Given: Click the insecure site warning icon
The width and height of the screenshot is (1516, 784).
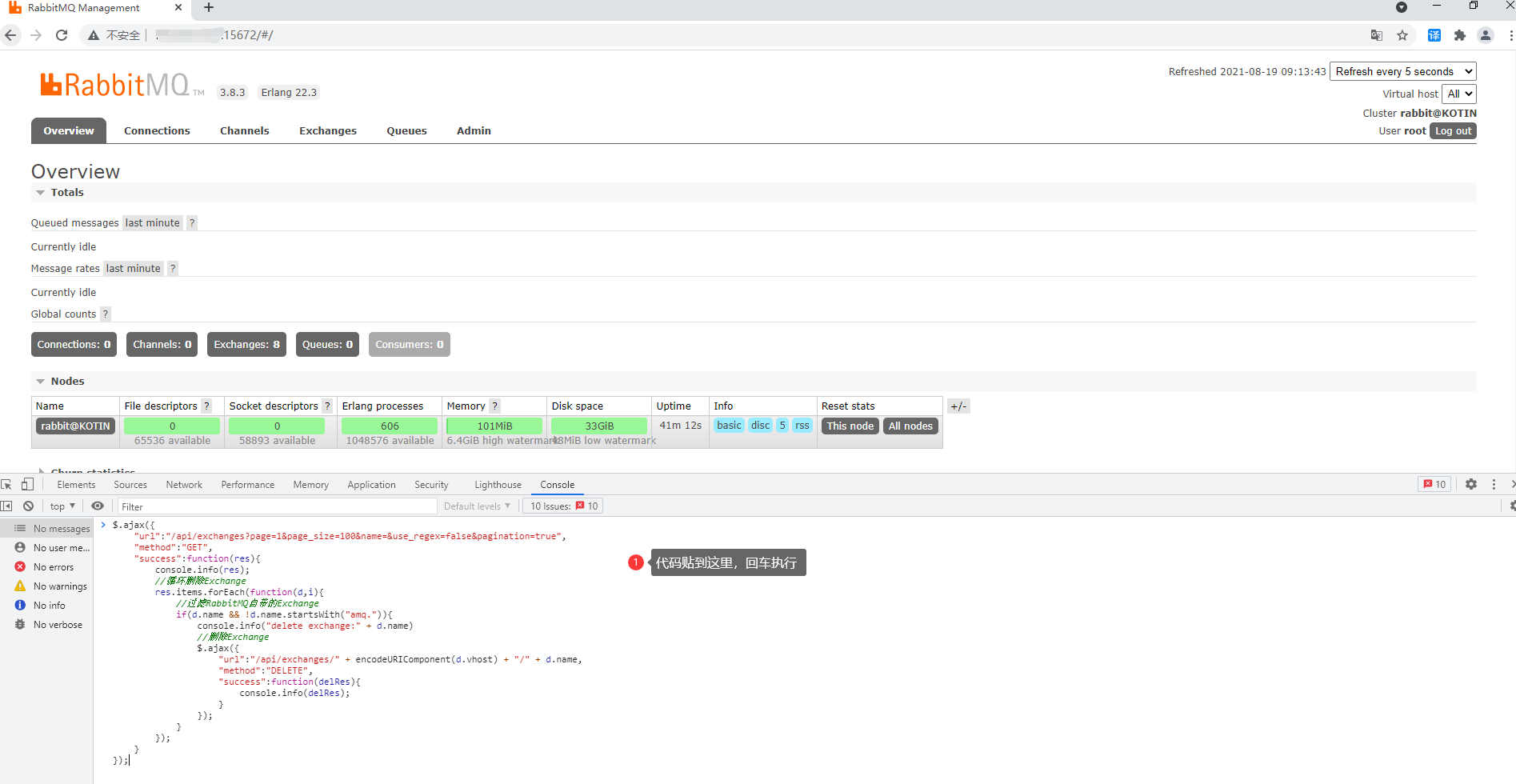Looking at the screenshot, I should point(94,35).
